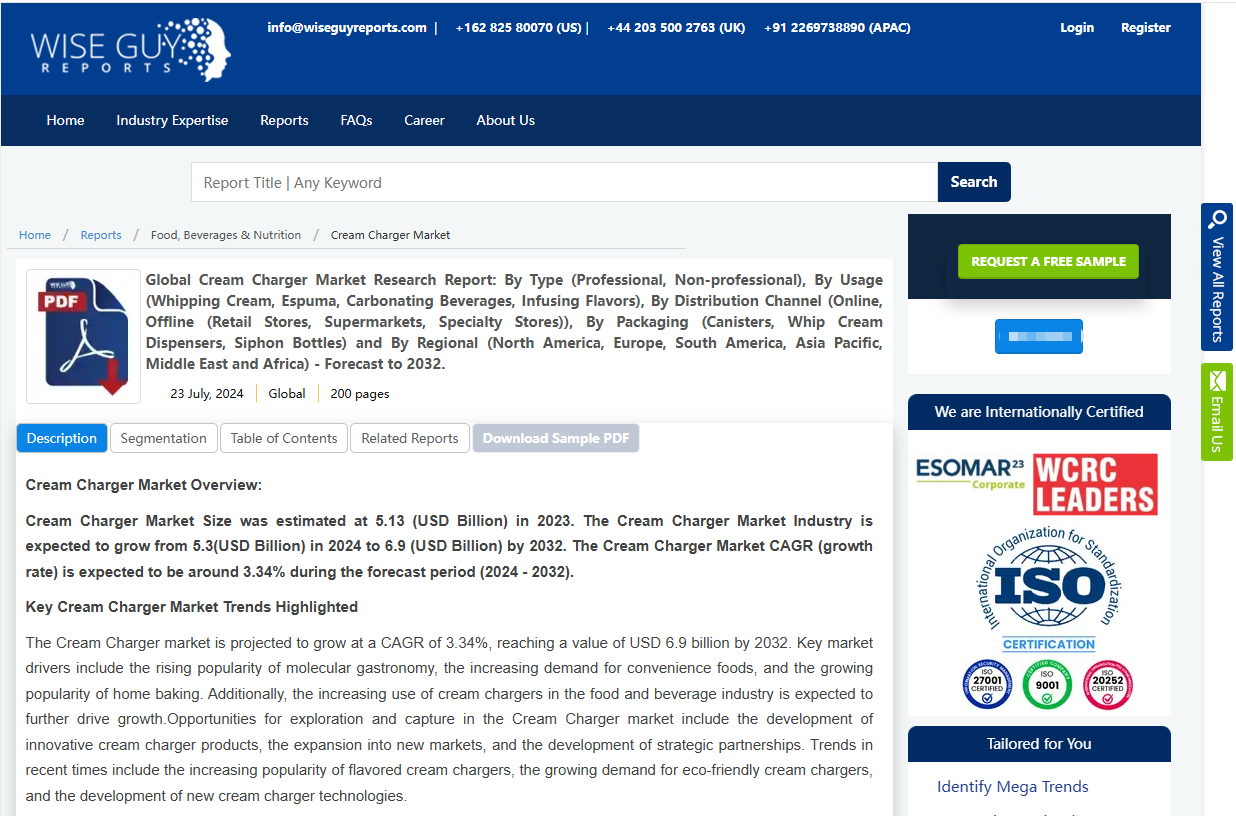Click the WCRC Leaders logo
The width and height of the screenshot is (1236, 816).
point(1096,483)
